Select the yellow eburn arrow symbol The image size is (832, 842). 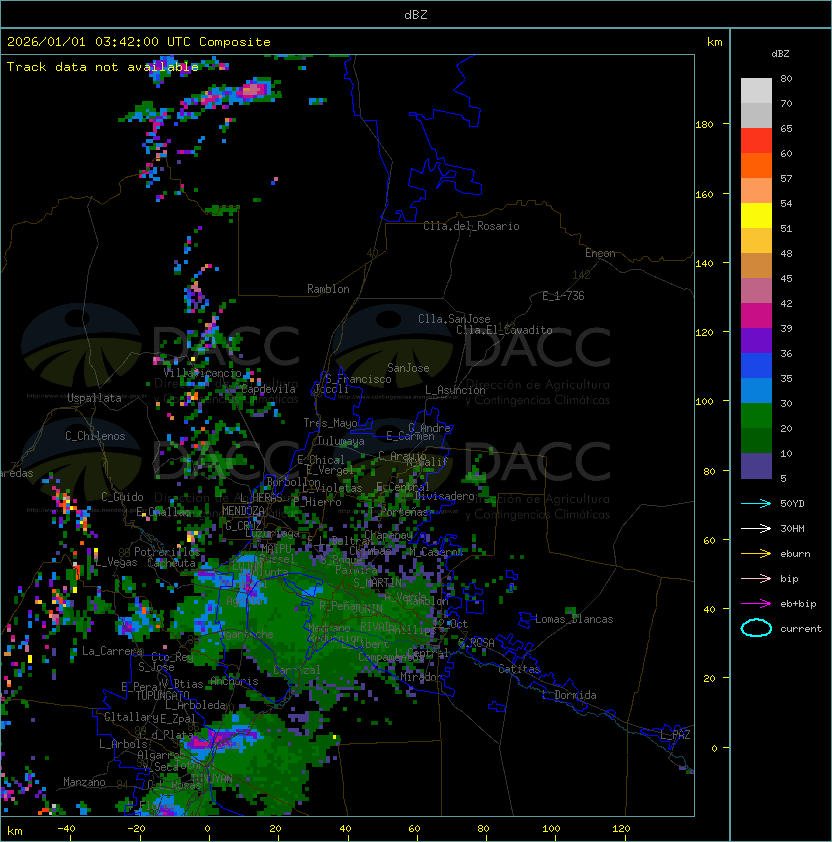point(756,554)
